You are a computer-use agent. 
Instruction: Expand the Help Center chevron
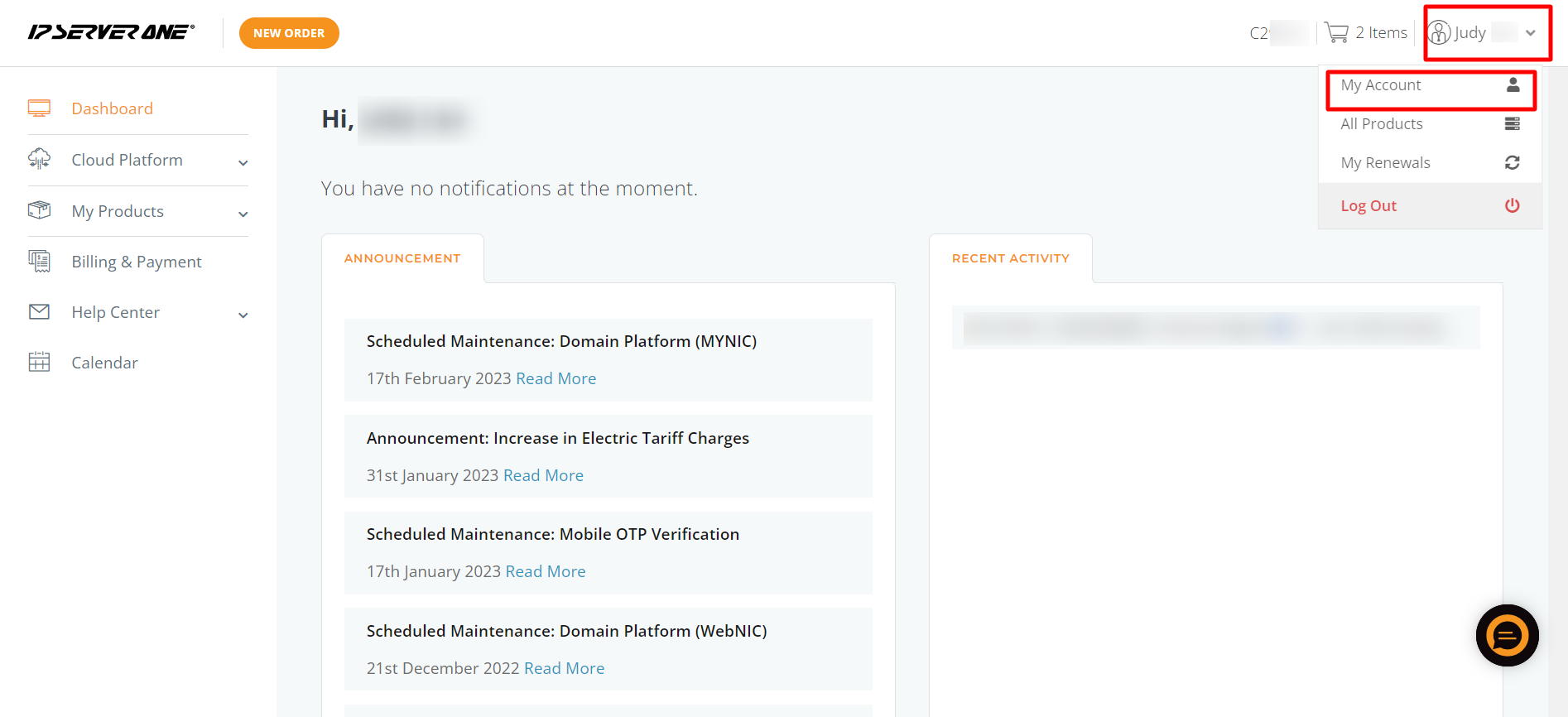click(243, 315)
